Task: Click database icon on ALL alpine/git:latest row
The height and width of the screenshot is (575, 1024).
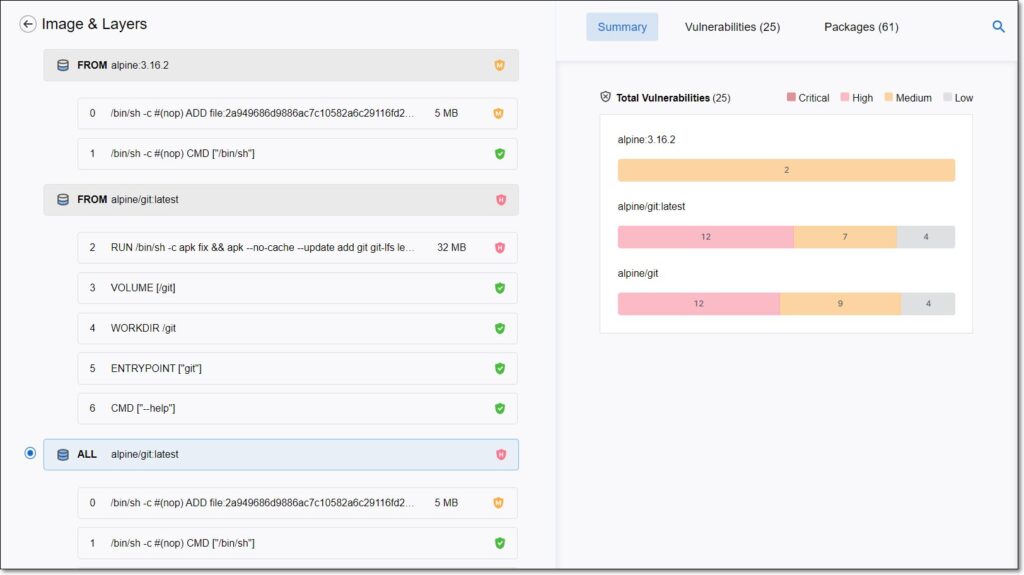Action: [x=63, y=455]
